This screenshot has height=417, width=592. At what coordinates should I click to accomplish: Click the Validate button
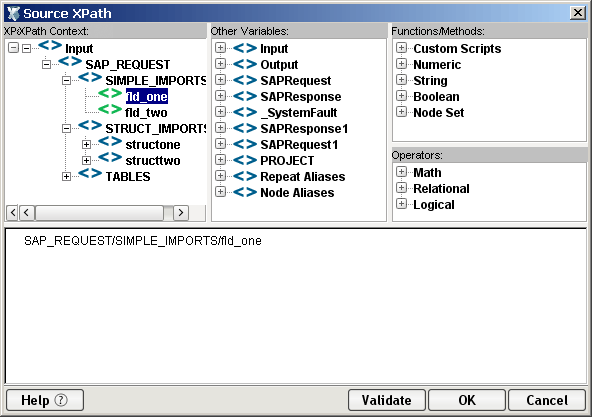tap(387, 400)
